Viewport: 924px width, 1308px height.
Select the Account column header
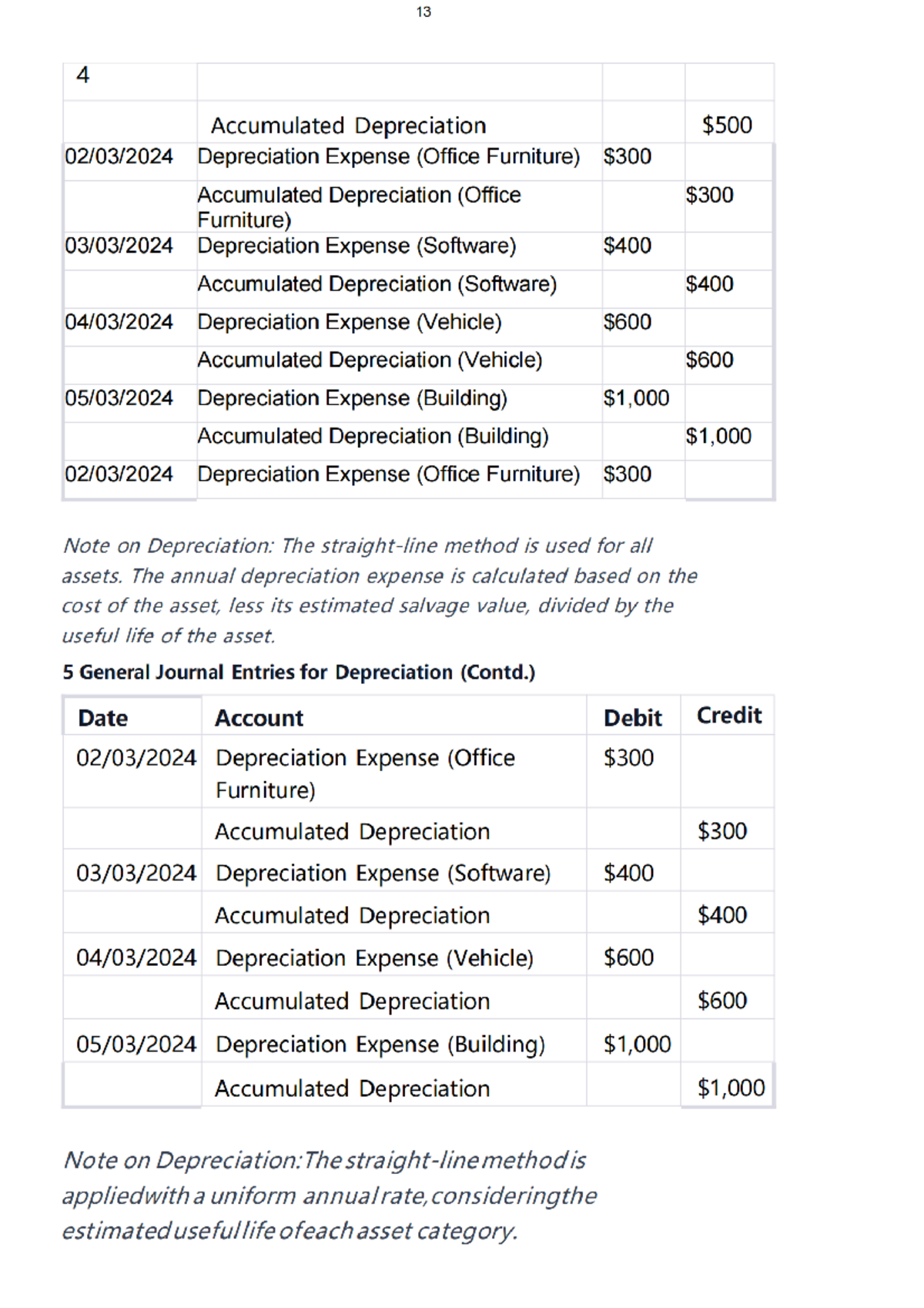259,718
